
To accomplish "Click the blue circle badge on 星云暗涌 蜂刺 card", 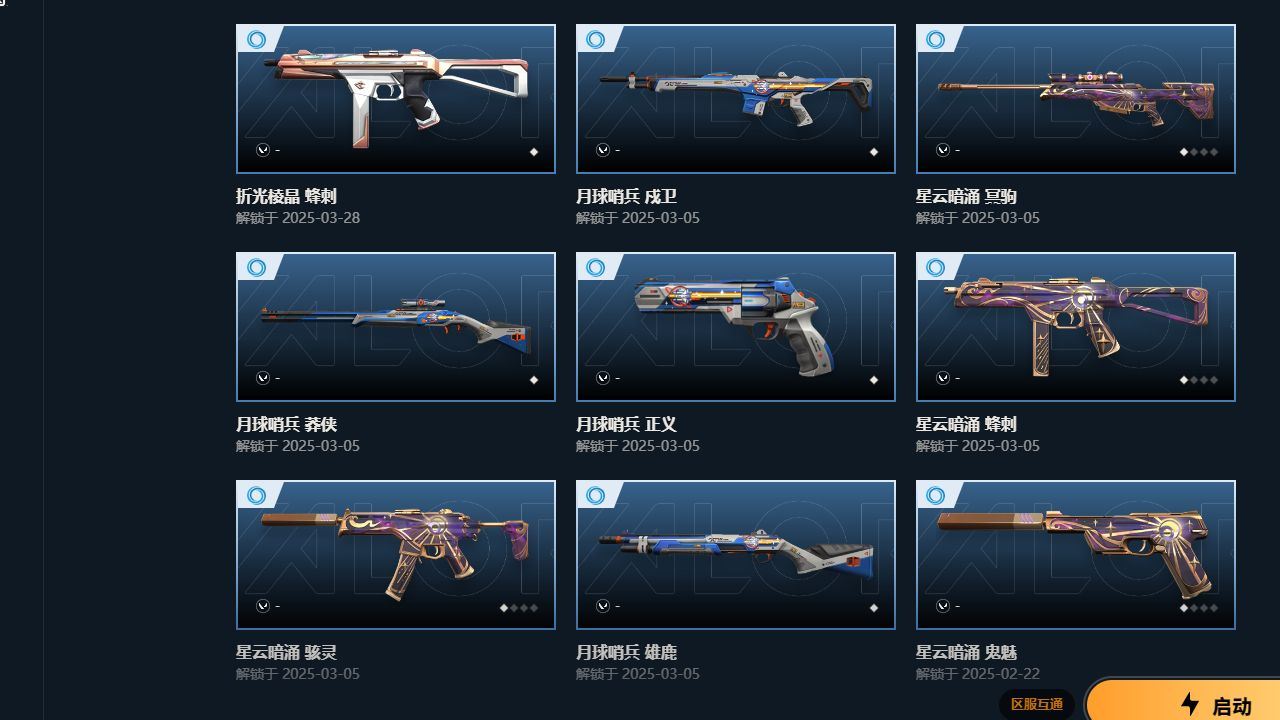I will click(x=936, y=268).
